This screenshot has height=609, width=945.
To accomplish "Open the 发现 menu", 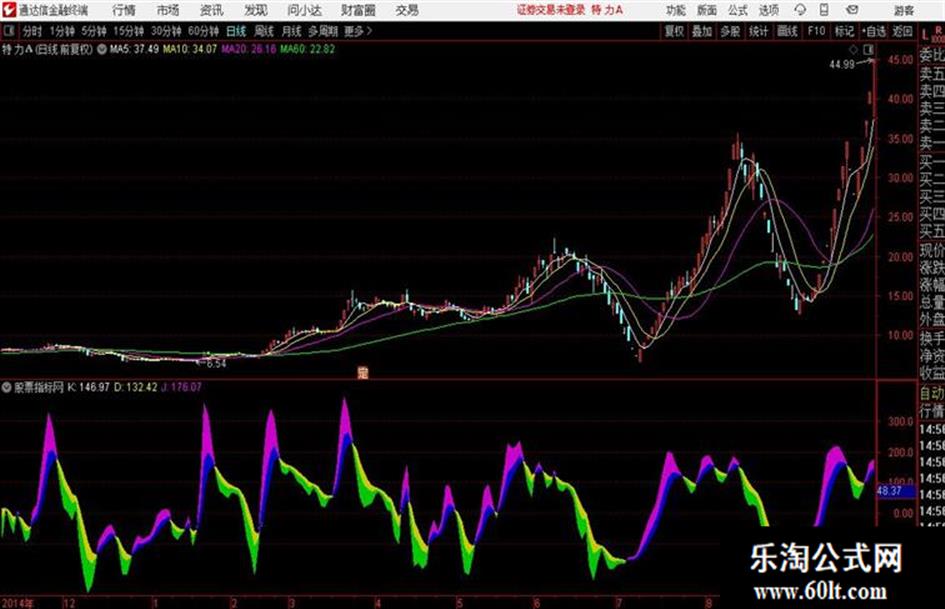I will [x=256, y=10].
